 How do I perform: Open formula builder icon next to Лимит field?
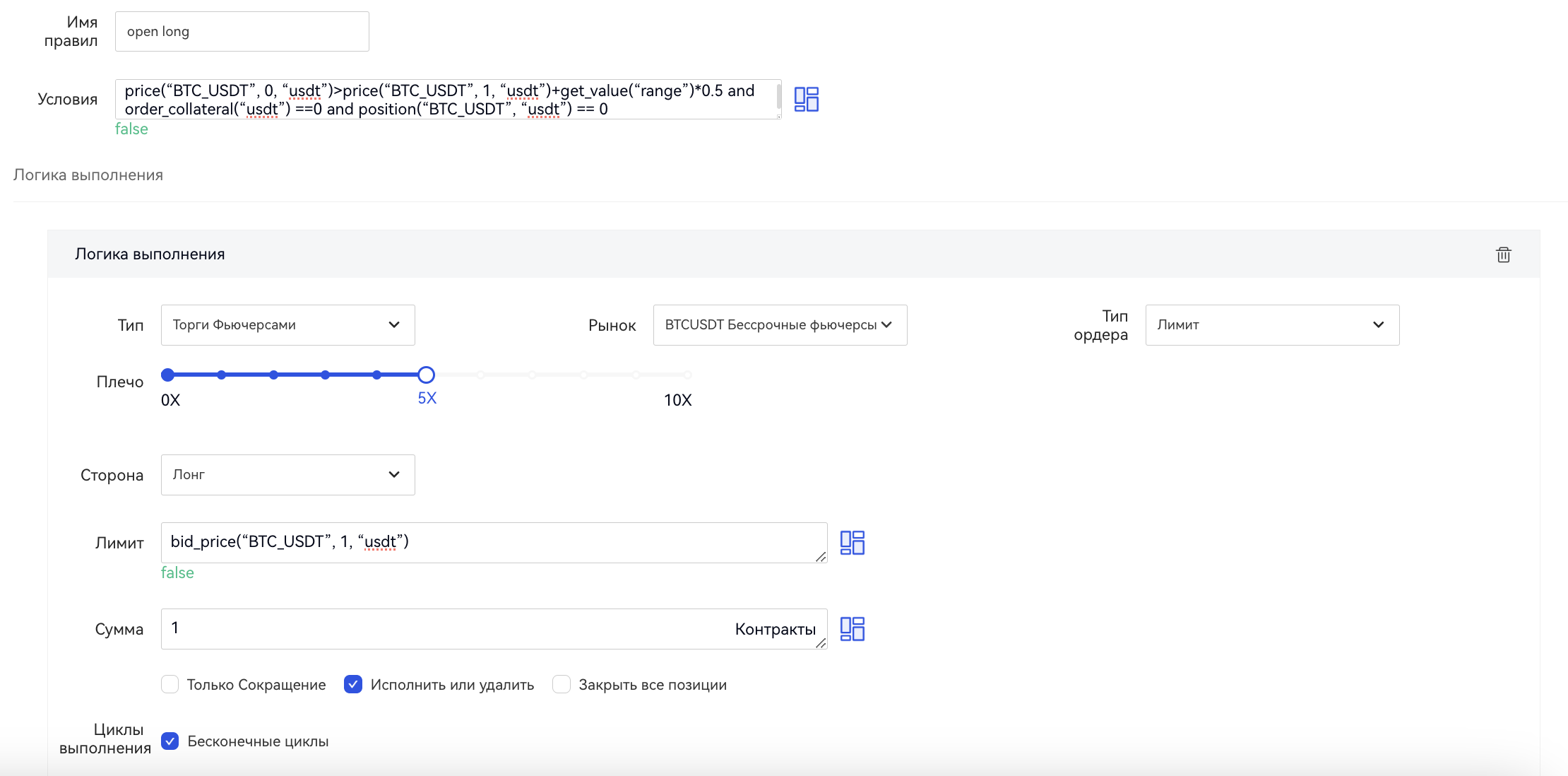(852, 543)
